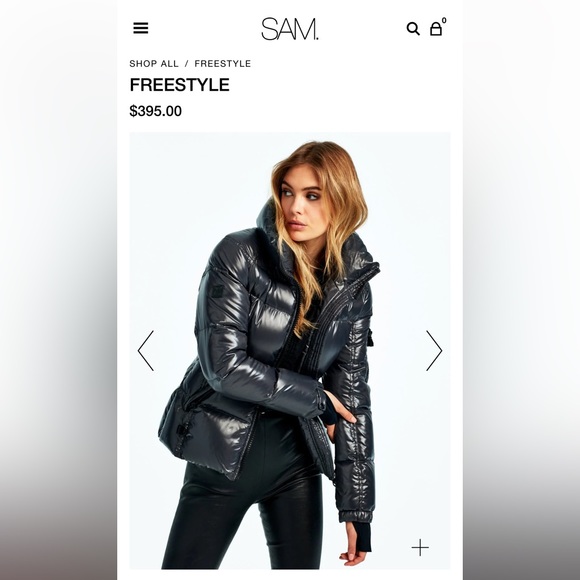Viewport: 580px width, 580px height.
Task: Show the previous product photo
Action: [x=146, y=351]
